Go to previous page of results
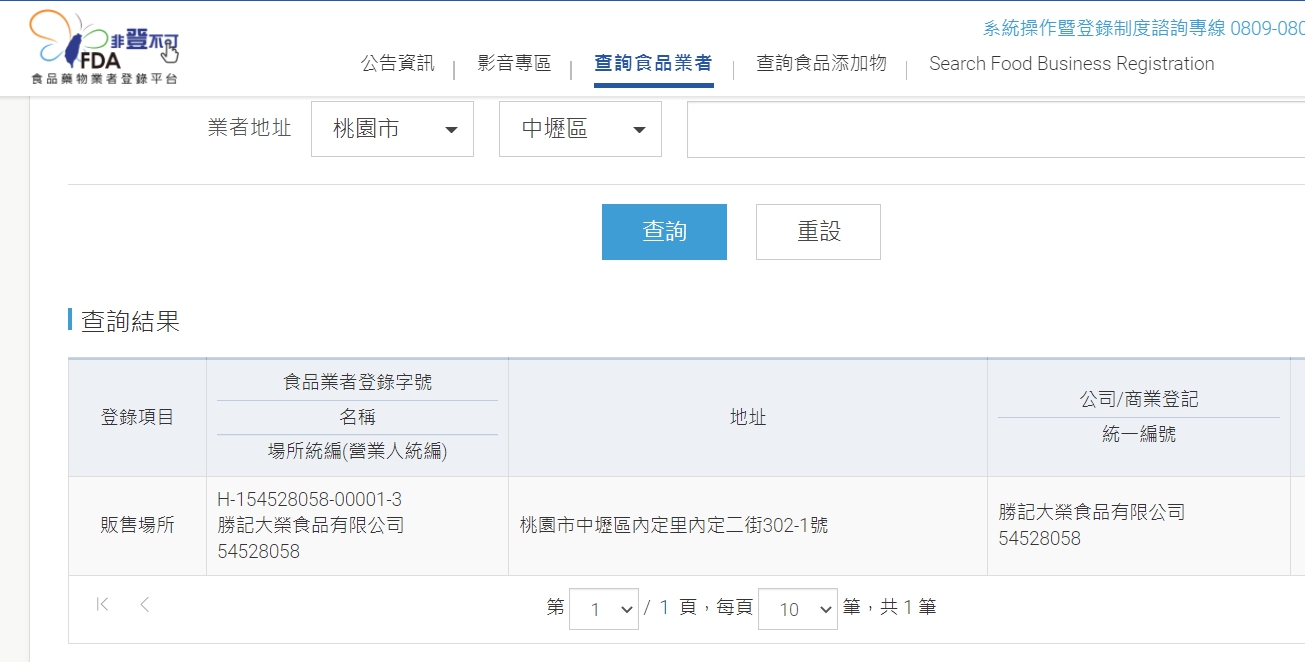Viewport: 1305px width, 662px height. click(x=145, y=604)
